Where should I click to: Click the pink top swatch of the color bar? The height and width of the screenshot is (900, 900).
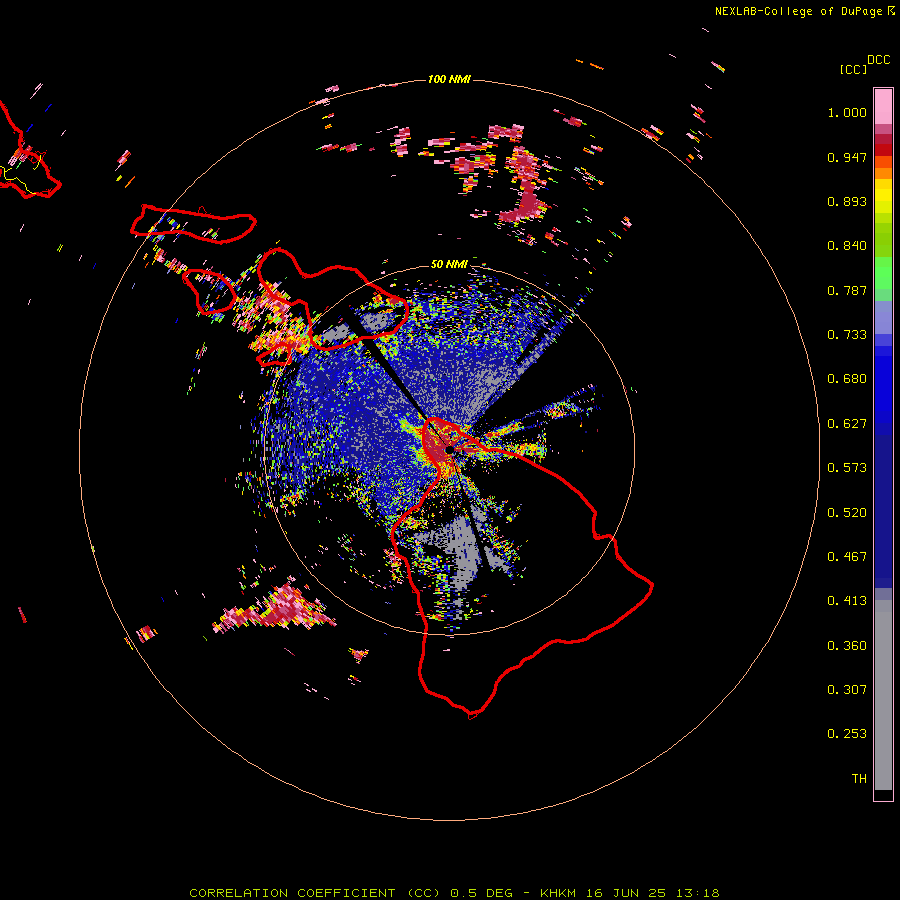[x=883, y=106]
